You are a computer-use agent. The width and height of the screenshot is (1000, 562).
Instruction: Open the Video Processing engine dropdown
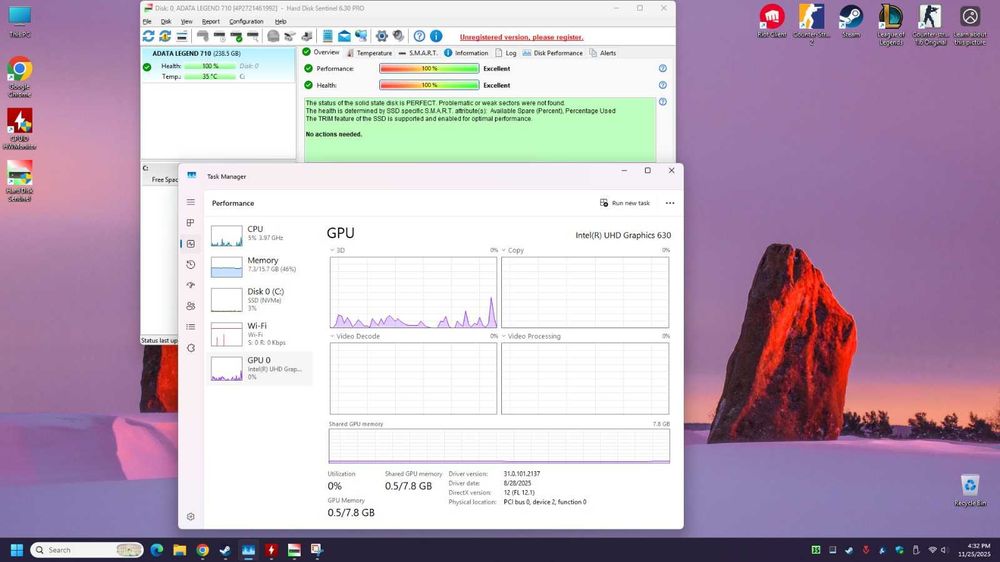[x=531, y=336]
